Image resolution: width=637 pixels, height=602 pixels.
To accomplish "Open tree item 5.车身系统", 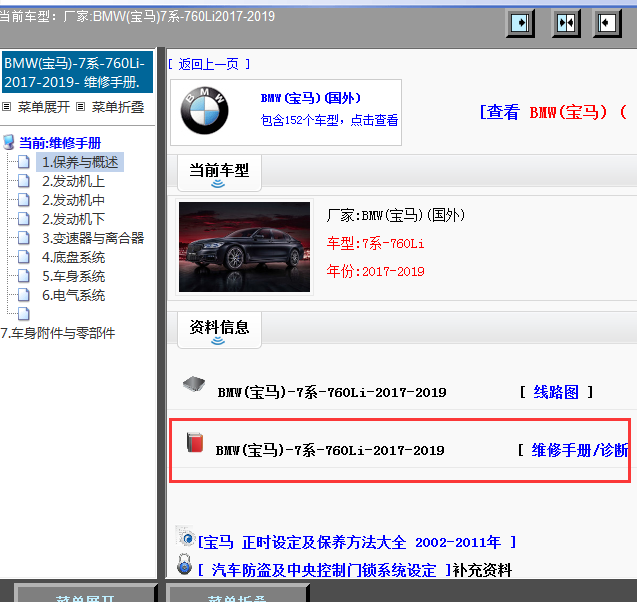I will [74, 277].
